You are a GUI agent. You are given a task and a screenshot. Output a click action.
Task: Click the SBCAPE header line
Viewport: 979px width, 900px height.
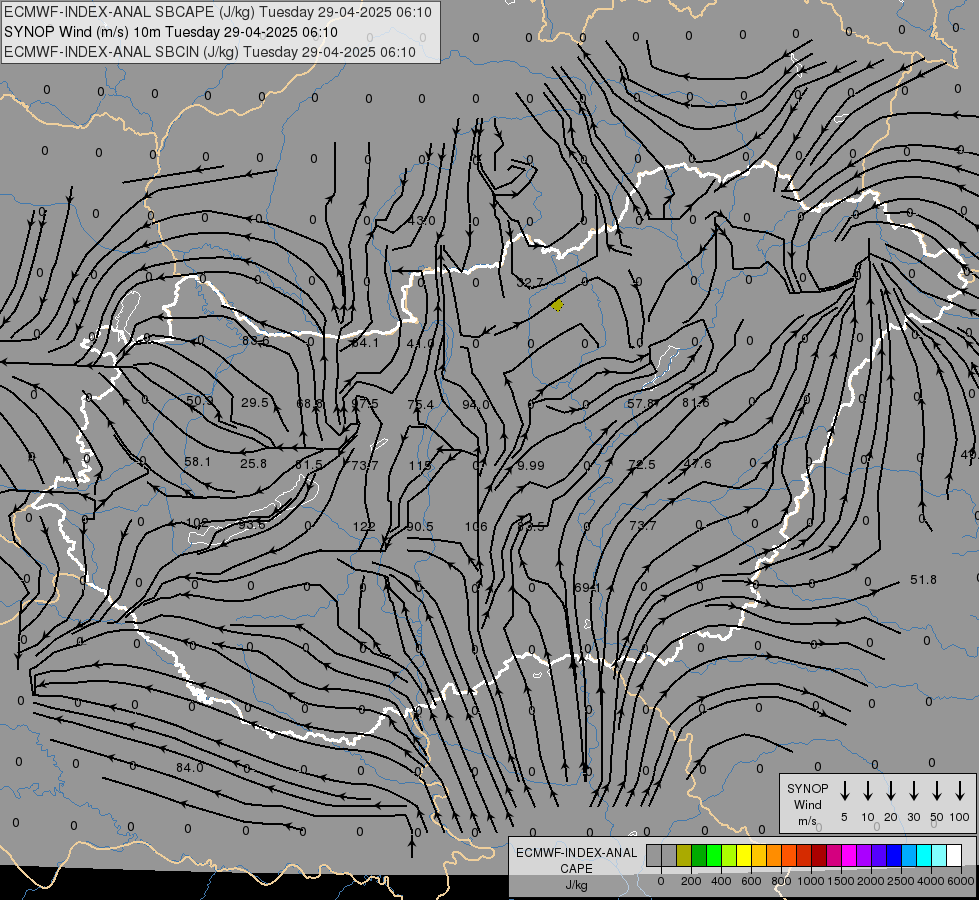pyautogui.click(x=218, y=12)
